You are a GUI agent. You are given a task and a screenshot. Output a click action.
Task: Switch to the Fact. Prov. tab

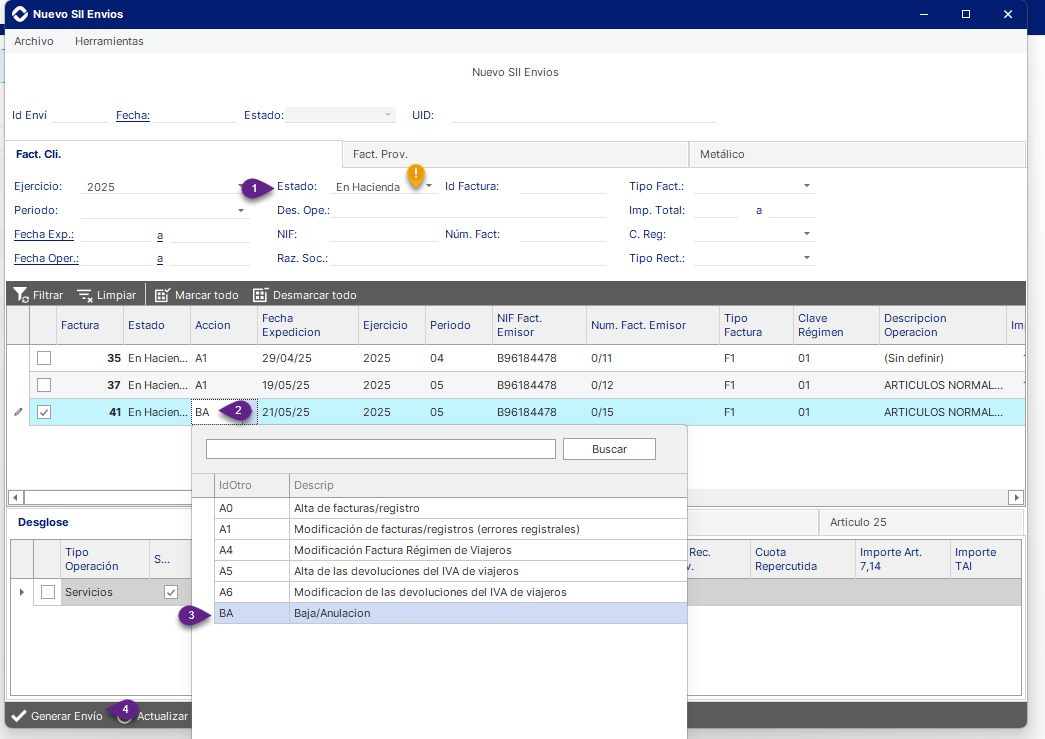click(515, 154)
